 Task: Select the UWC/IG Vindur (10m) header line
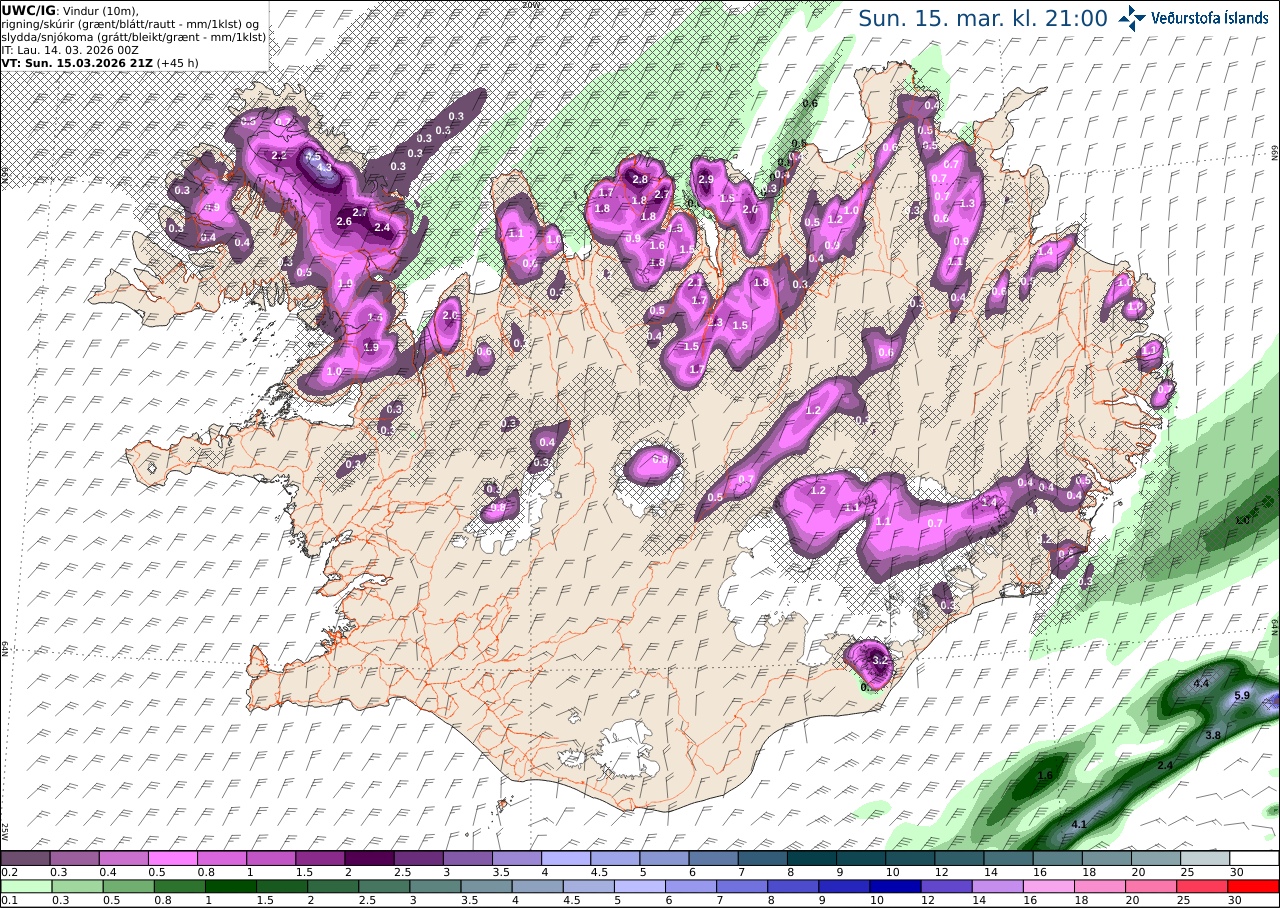pyautogui.click(x=68, y=10)
